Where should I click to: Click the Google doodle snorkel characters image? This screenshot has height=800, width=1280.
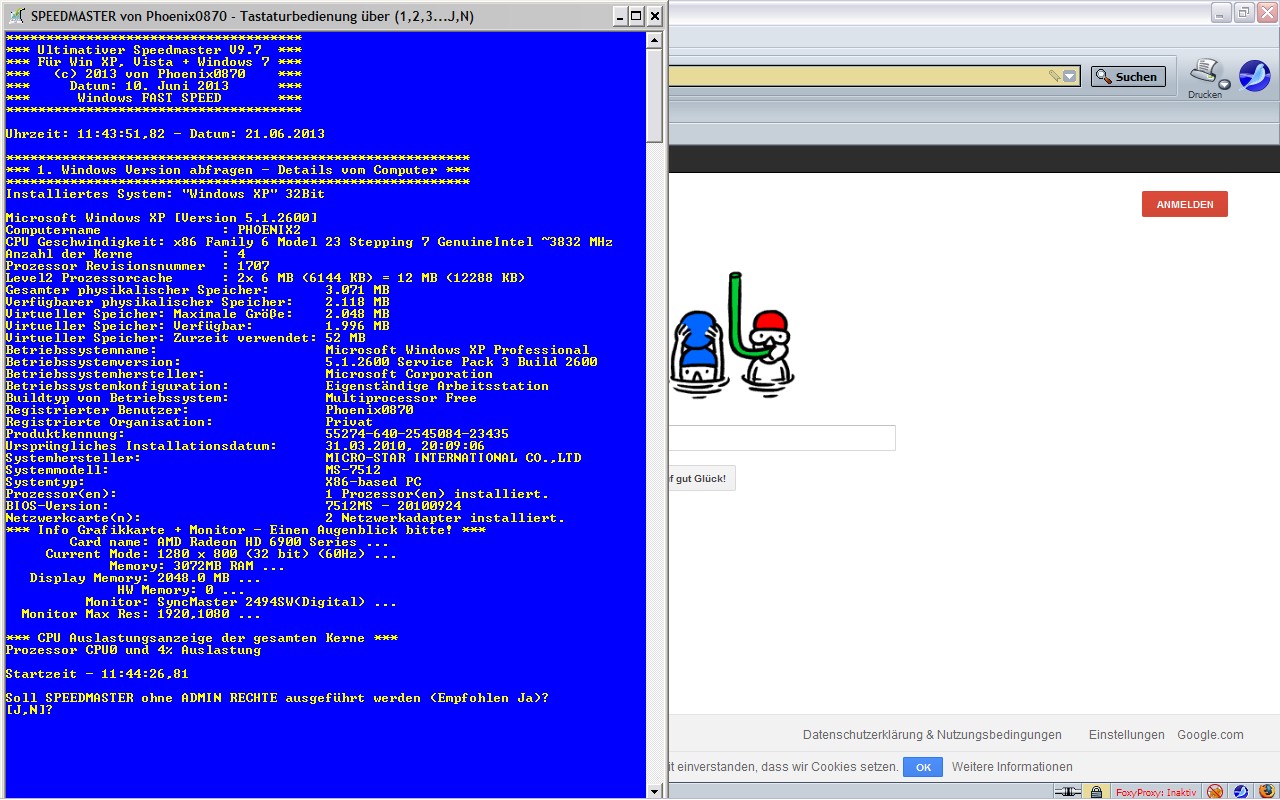click(734, 334)
